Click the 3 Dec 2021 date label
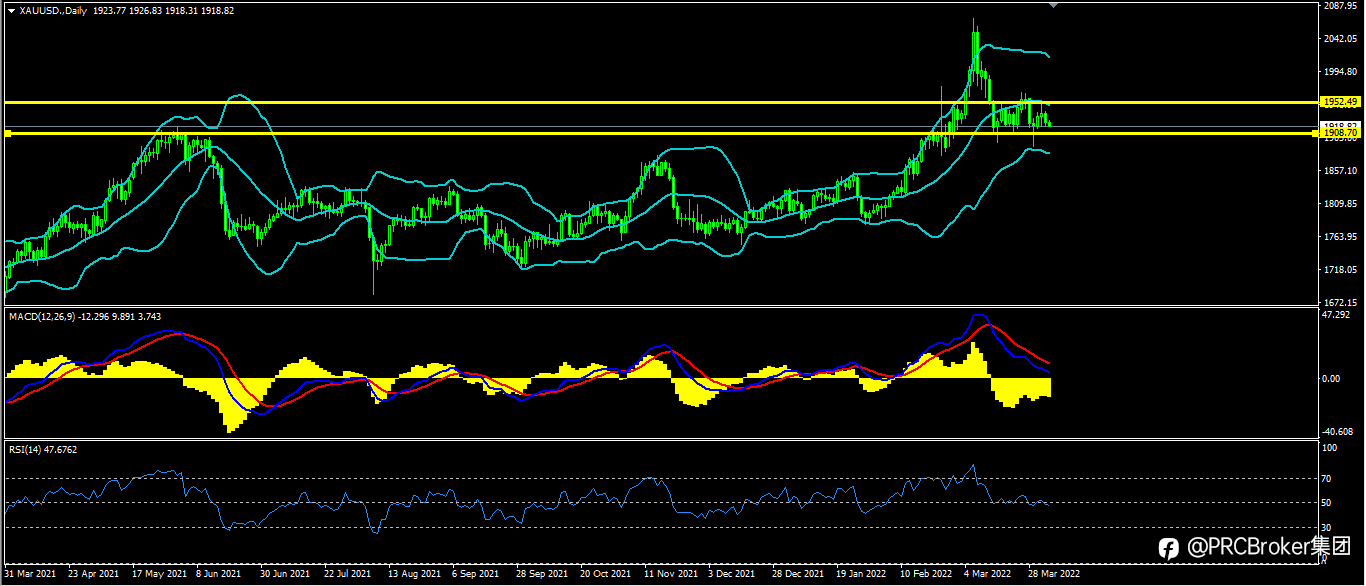1366x586 pixels. [731, 575]
